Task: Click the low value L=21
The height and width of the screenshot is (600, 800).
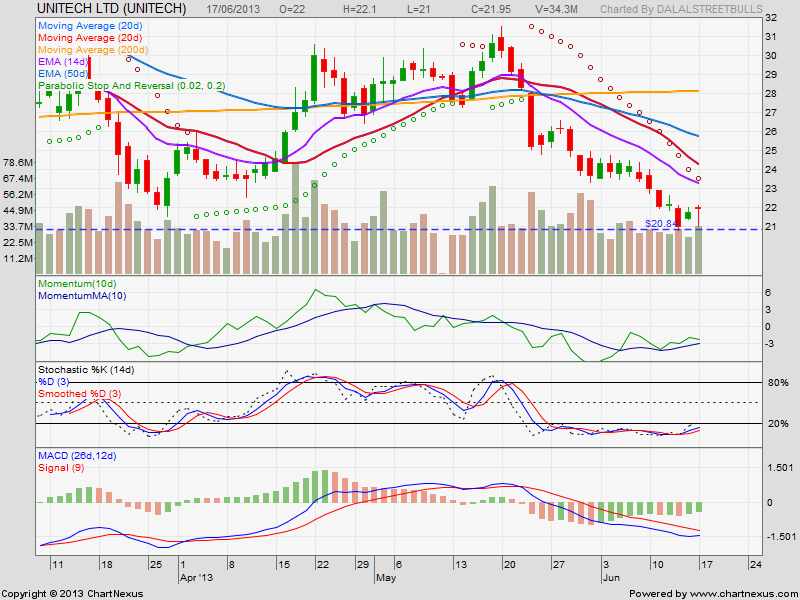Action: (419, 9)
